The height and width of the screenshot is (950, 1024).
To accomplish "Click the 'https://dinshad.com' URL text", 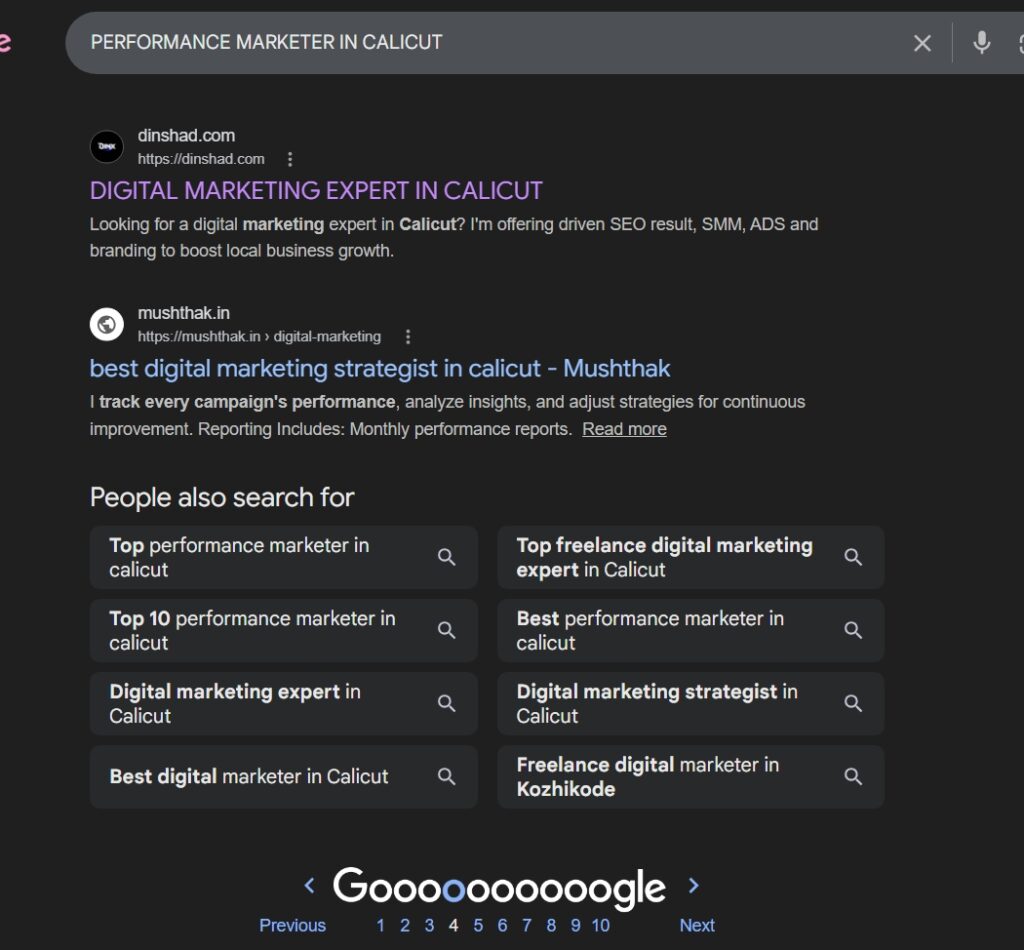I will [x=201, y=158].
